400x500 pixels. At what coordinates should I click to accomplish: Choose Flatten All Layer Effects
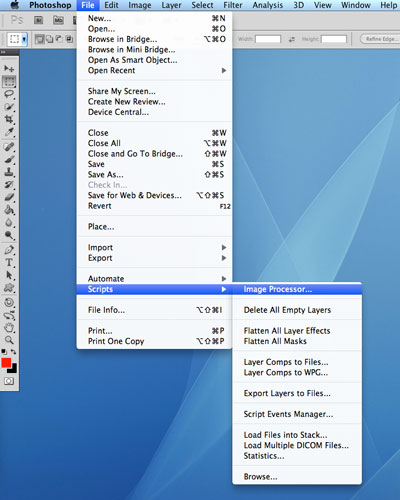[297, 331]
